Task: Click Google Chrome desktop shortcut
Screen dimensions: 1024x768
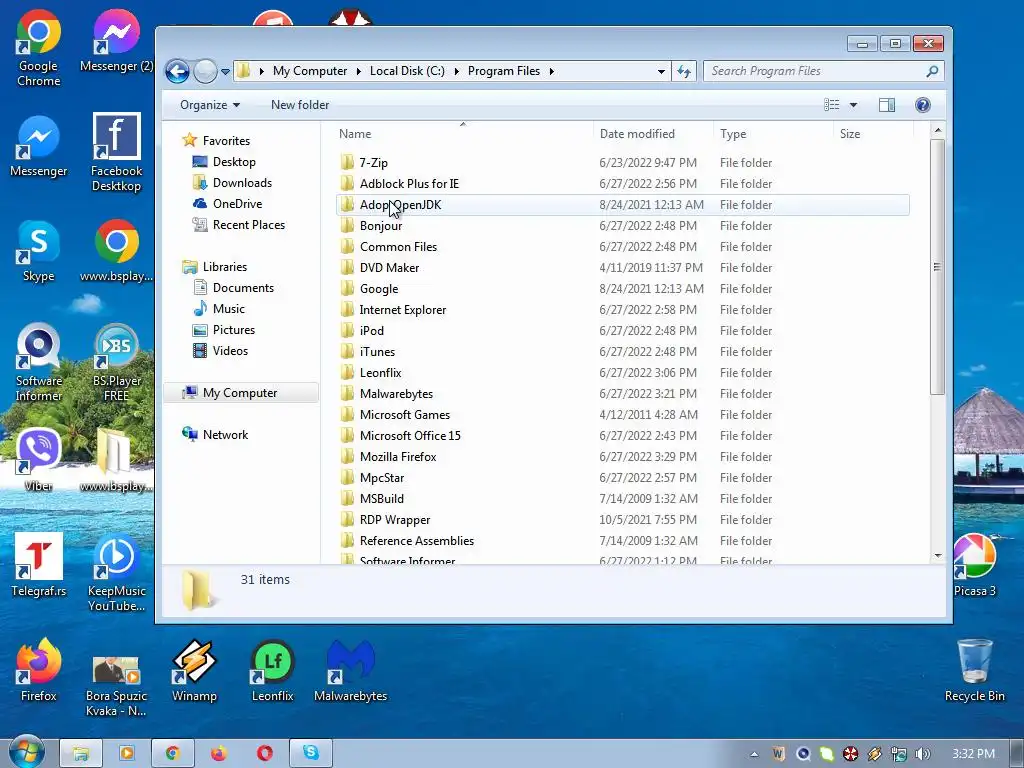Action: coord(39,48)
